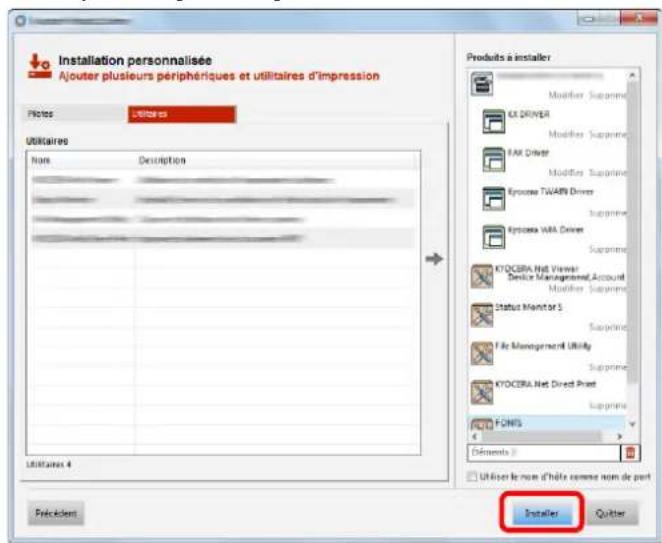Image resolution: width=662 pixels, height=543 pixels.
Task: Click the Description column header
Action: pyautogui.click(x=162, y=160)
